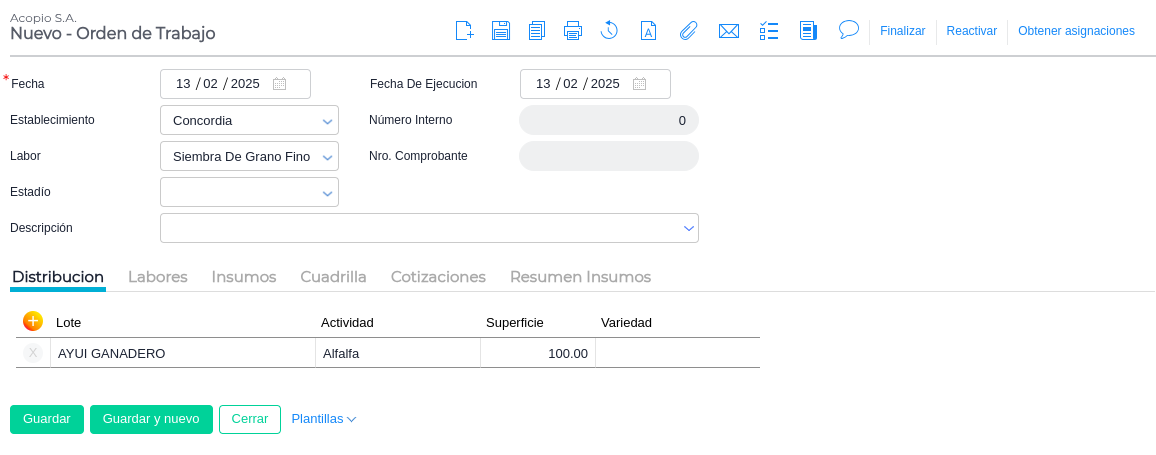The height and width of the screenshot is (455, 1156).
Task: Remove the AYUI GANADERO row
Action: point(33,353)
